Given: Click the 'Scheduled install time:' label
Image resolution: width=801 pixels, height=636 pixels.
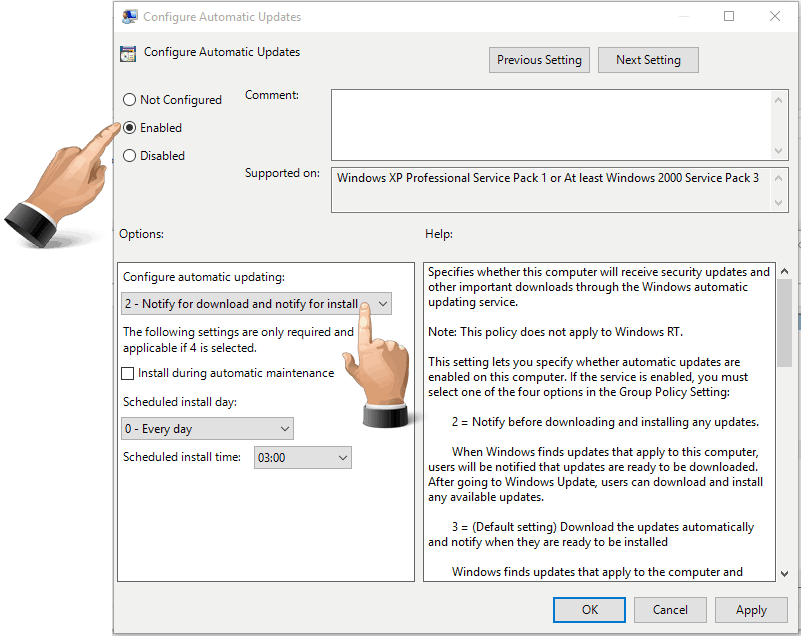Looking at the screenshot, I should coord(182,457).
